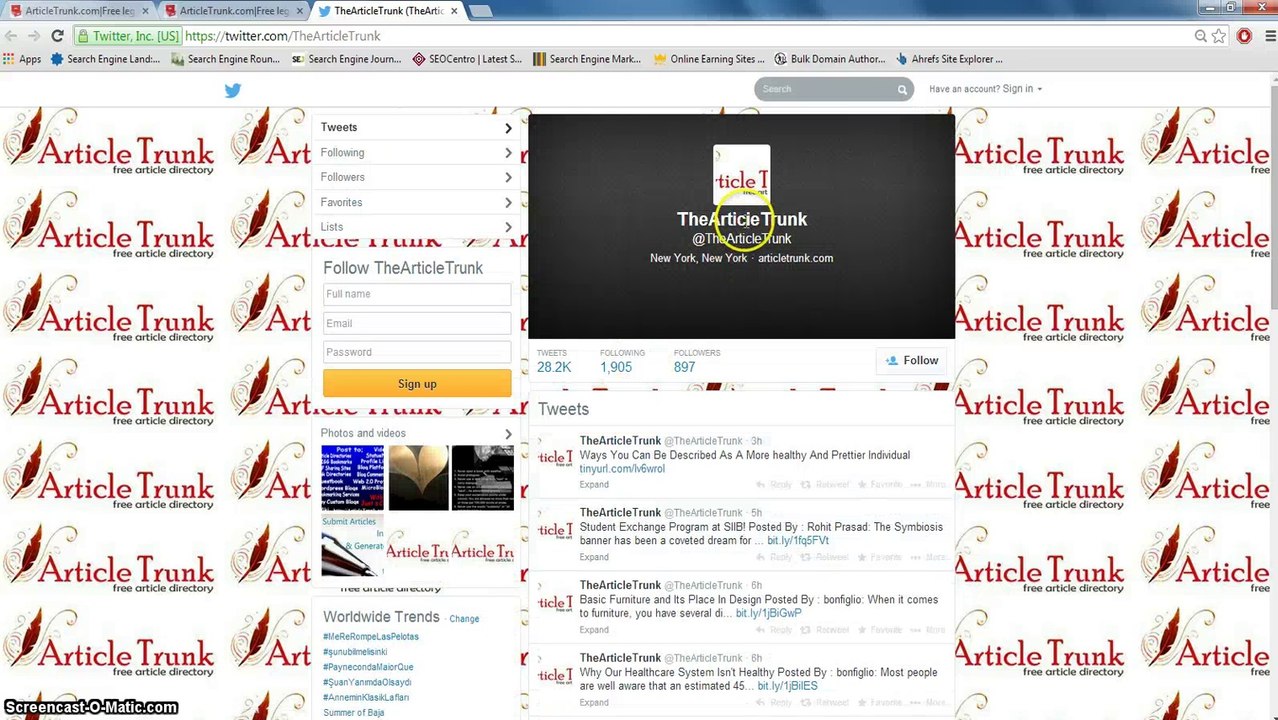The width and height of the screenshot is (1278, 720).
Task: Click the Twitter bird logo icon
Action: (232, 91)
